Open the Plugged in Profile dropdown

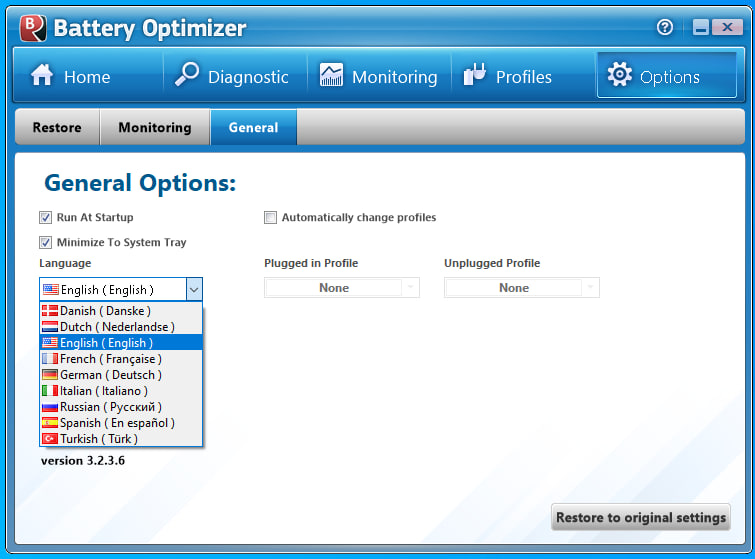[x=341, y=287]
